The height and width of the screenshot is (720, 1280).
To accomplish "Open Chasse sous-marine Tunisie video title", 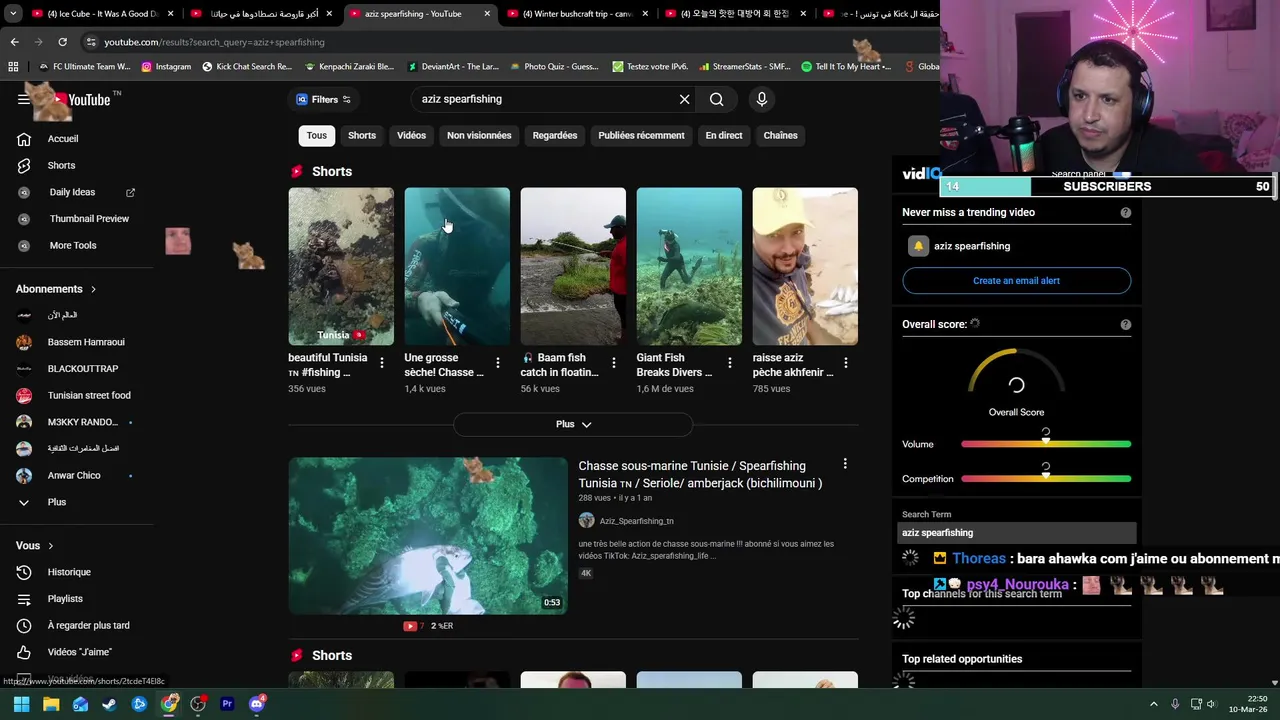I will (x=701, y=474).
